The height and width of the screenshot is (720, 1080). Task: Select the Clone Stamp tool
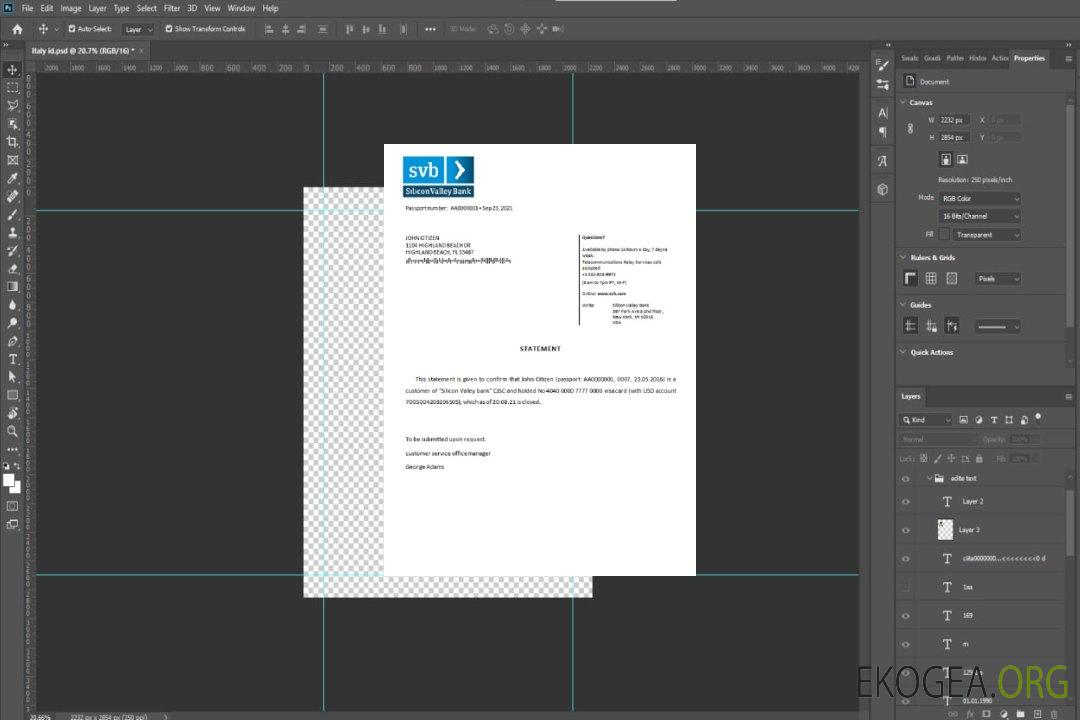tap(12, 233)
